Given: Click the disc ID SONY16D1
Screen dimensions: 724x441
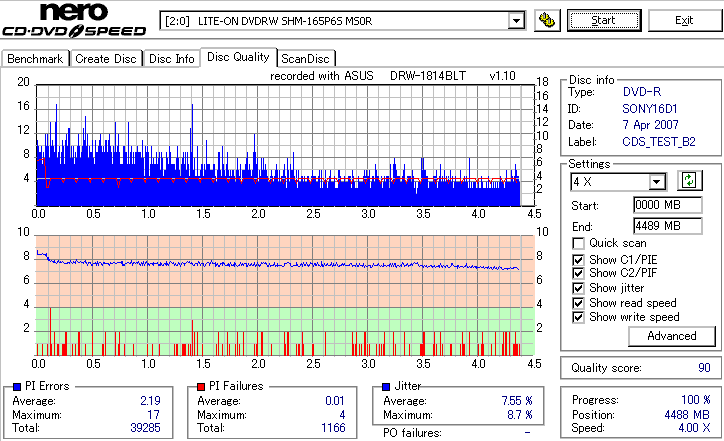Looking at the screenshot, I should coord(650,109).
